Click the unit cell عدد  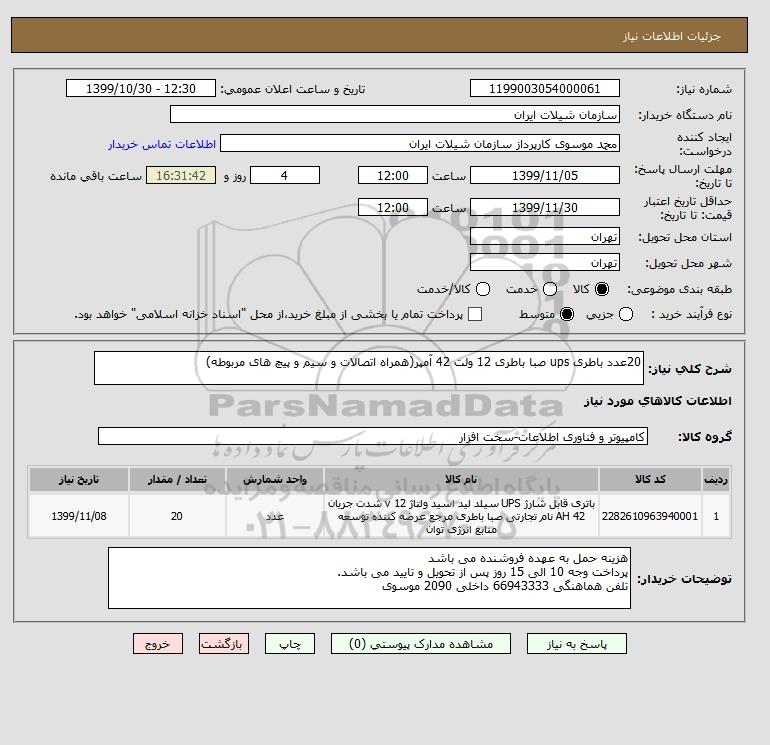point(275,516)
